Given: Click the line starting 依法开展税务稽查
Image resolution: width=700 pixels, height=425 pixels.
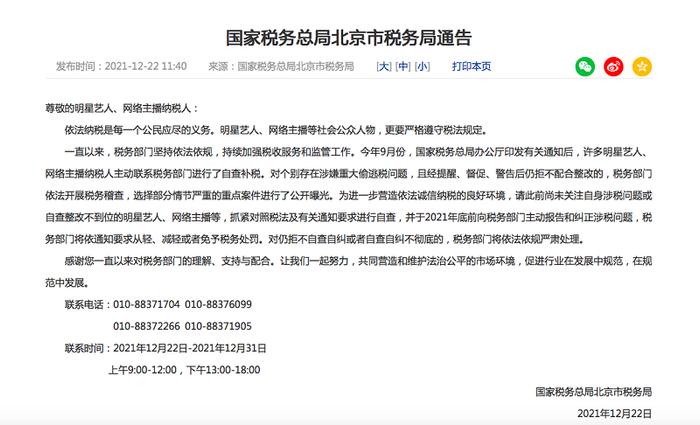Looking at the screenshot, I should pyautogui.click(x=349, y=196).
